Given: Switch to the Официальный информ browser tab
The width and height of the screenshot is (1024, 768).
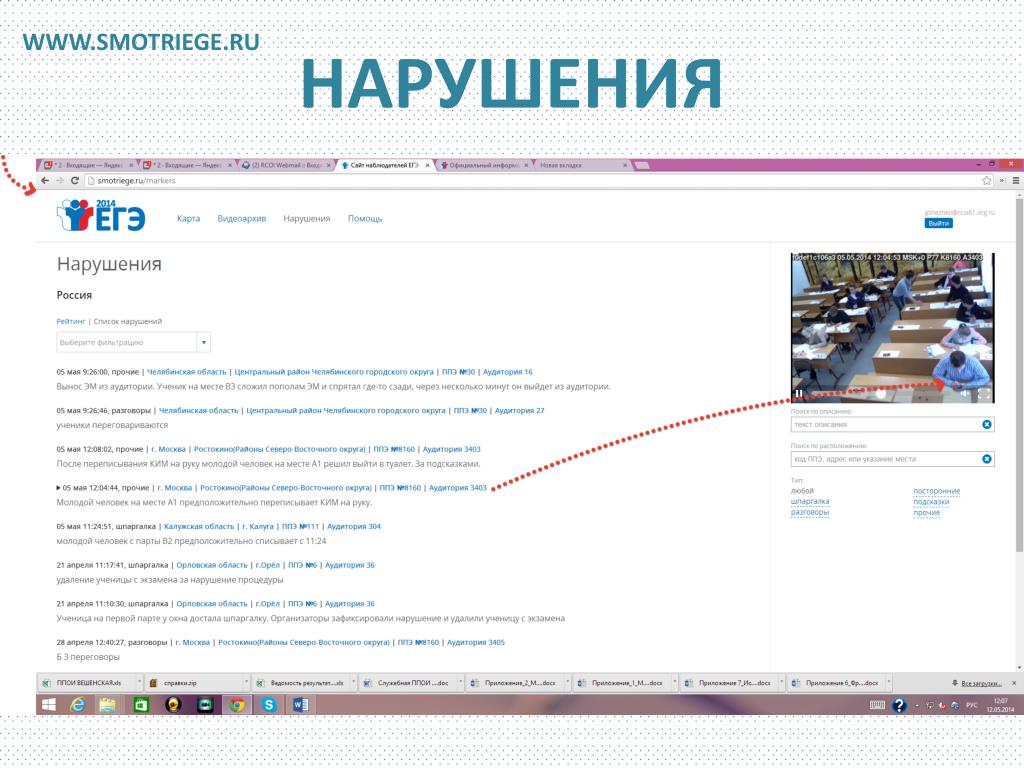Looking at the screenshot, I should pyautogui.click(x=483, y=165).
